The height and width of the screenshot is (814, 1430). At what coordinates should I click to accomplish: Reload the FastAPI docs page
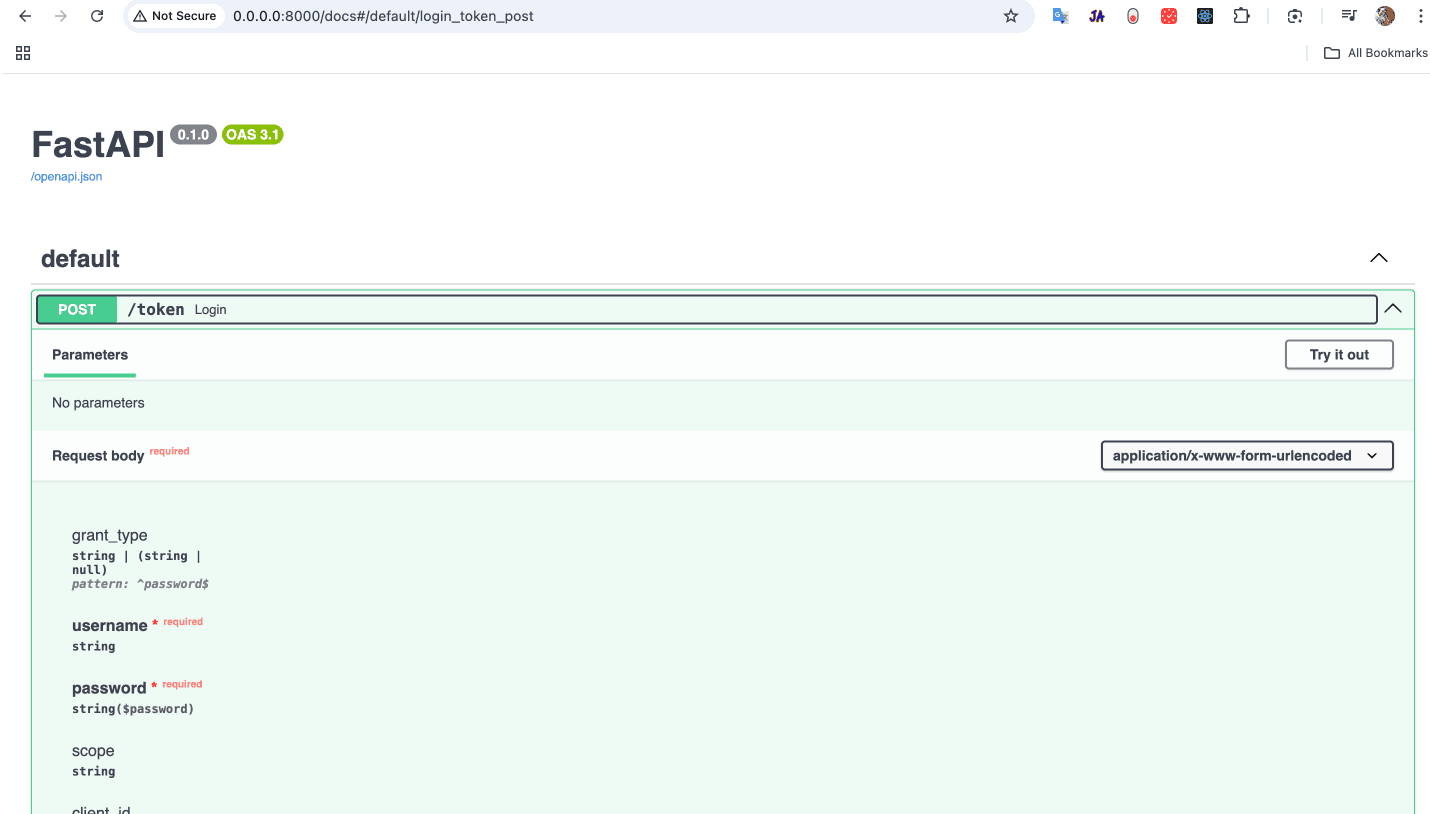(x=97, y=16)
